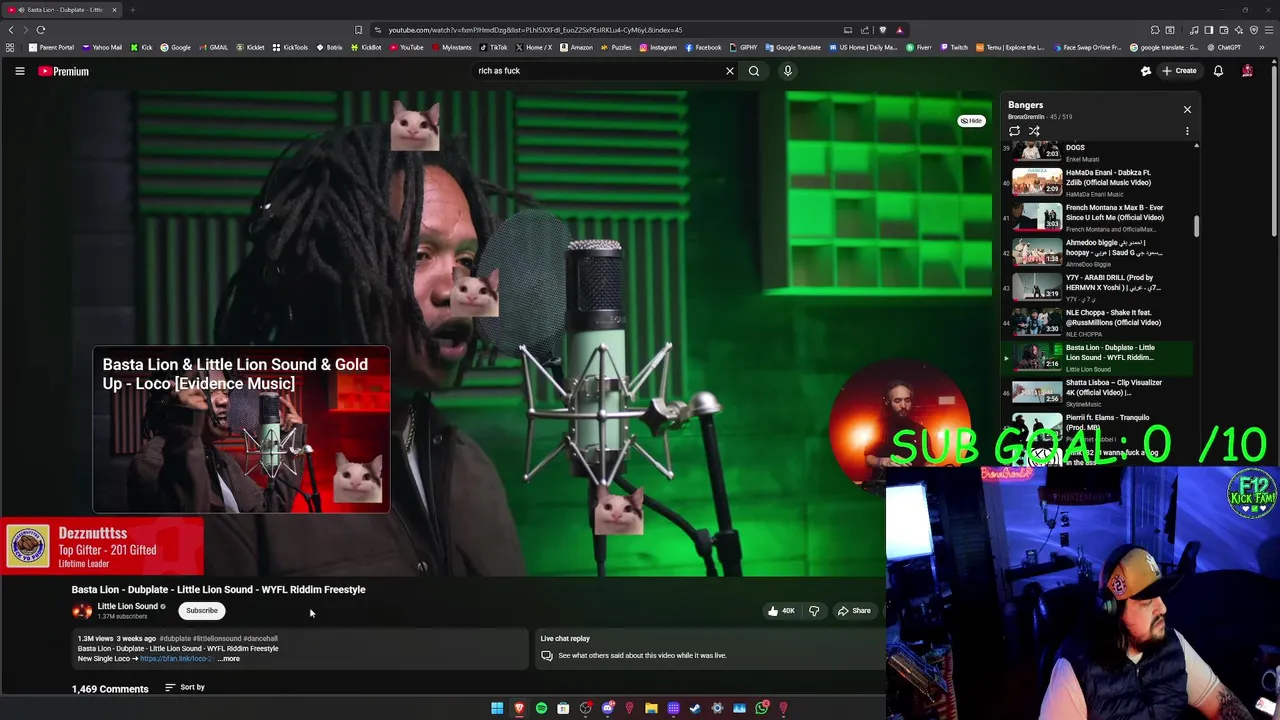Dislike the video with thumbs down
The image size is (1280, 720).
click(814, 611)
